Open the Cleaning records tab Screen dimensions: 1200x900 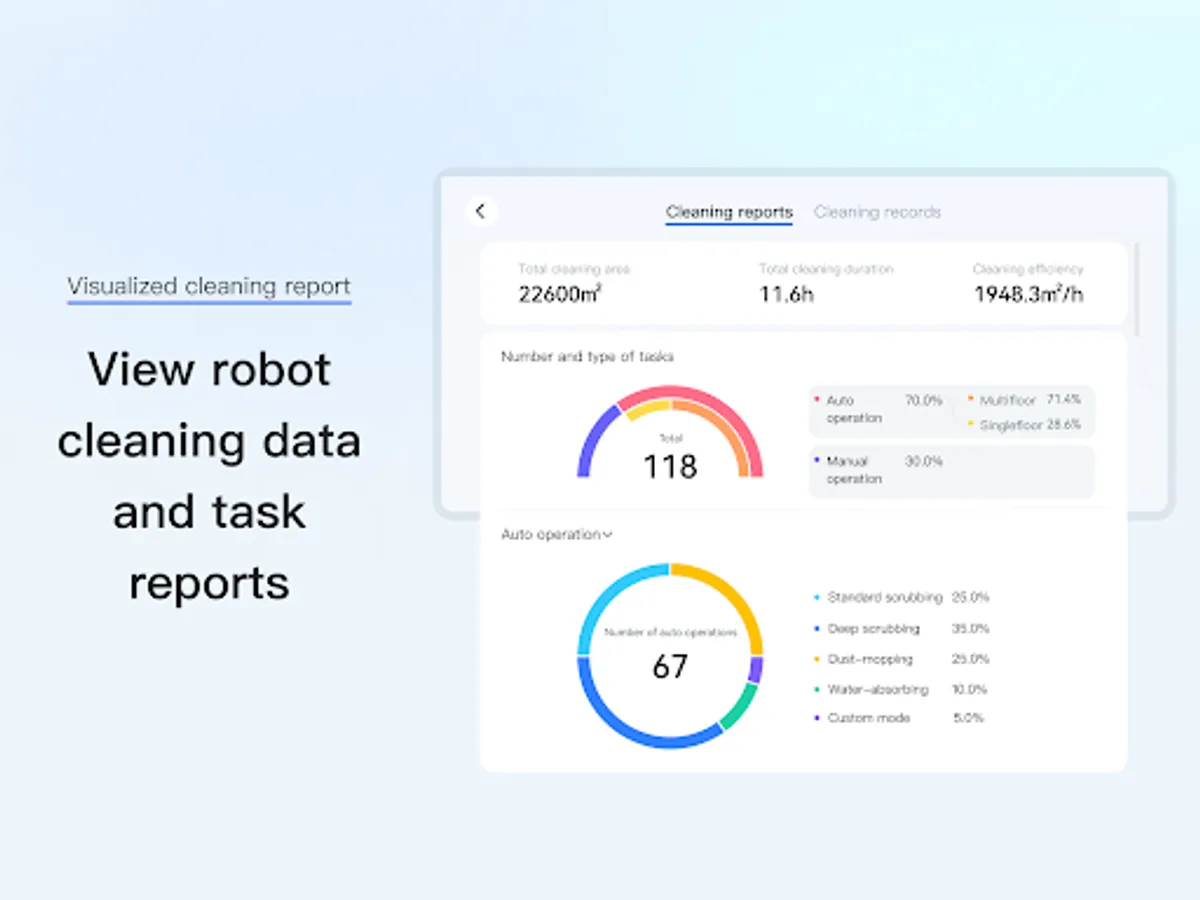(877, 212)
